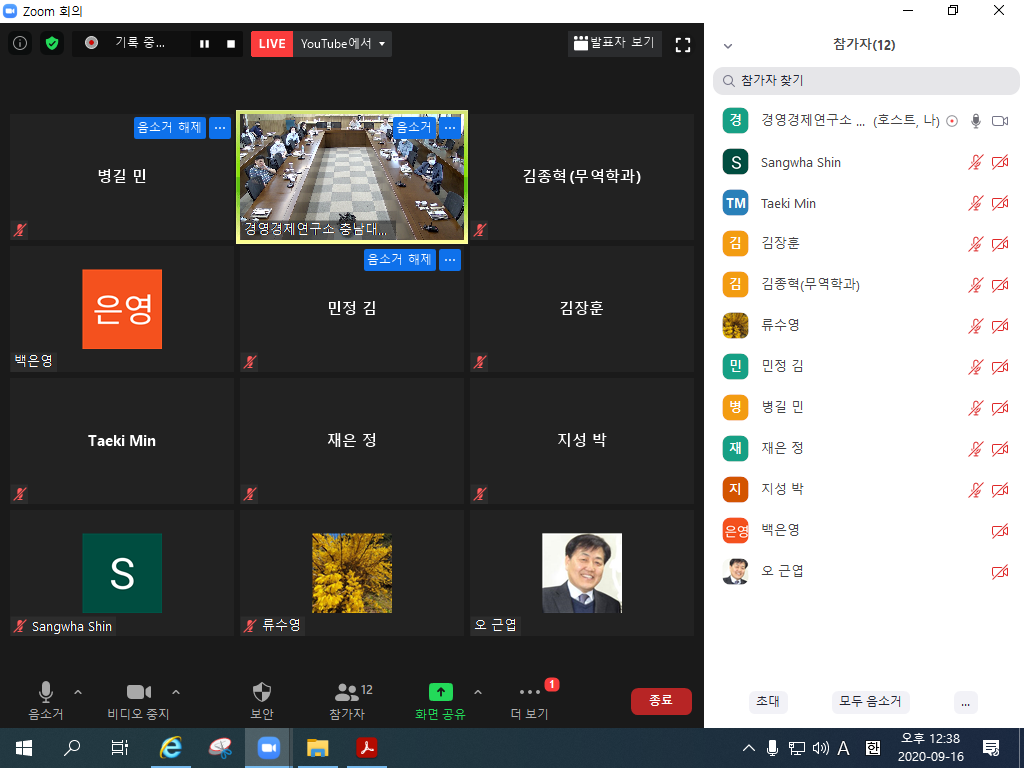Viewport: 1024px width, 768px height.
Task: Stop video (비디오 중지)
Action: tap(138, 700)
